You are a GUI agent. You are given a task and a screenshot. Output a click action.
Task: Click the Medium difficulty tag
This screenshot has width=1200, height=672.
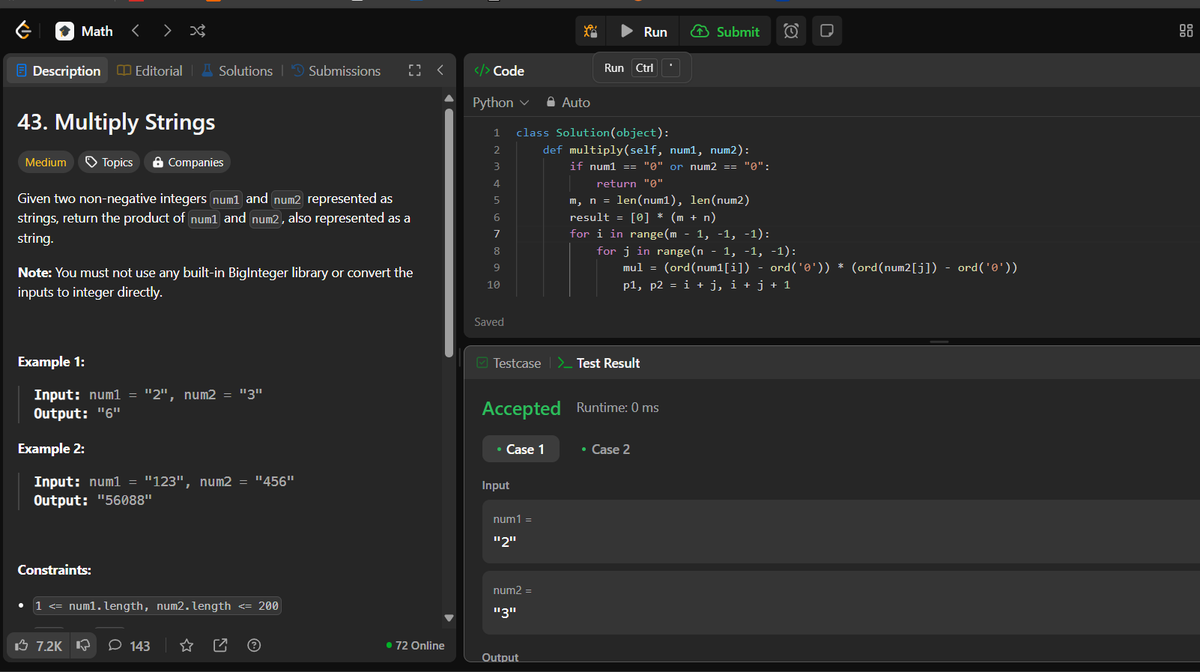(45, 162)
